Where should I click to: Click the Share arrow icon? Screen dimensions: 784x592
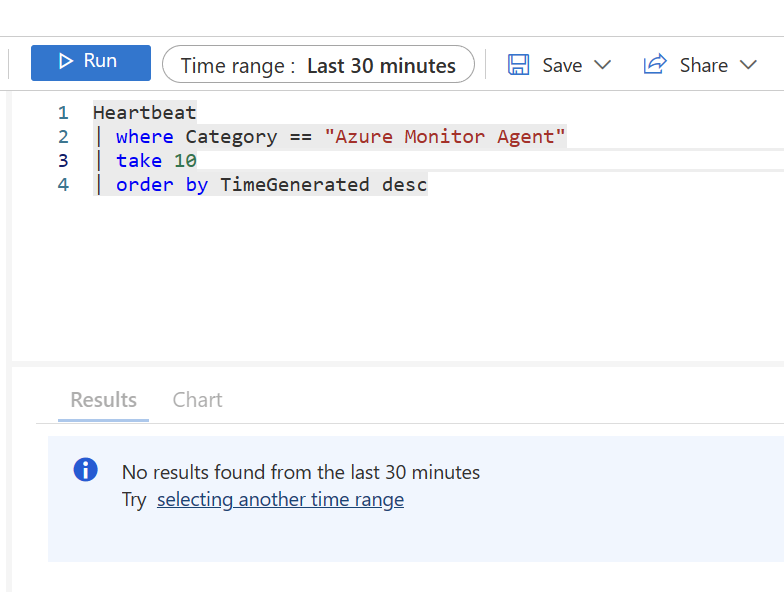pyautogui.click(x=655, y=64)
